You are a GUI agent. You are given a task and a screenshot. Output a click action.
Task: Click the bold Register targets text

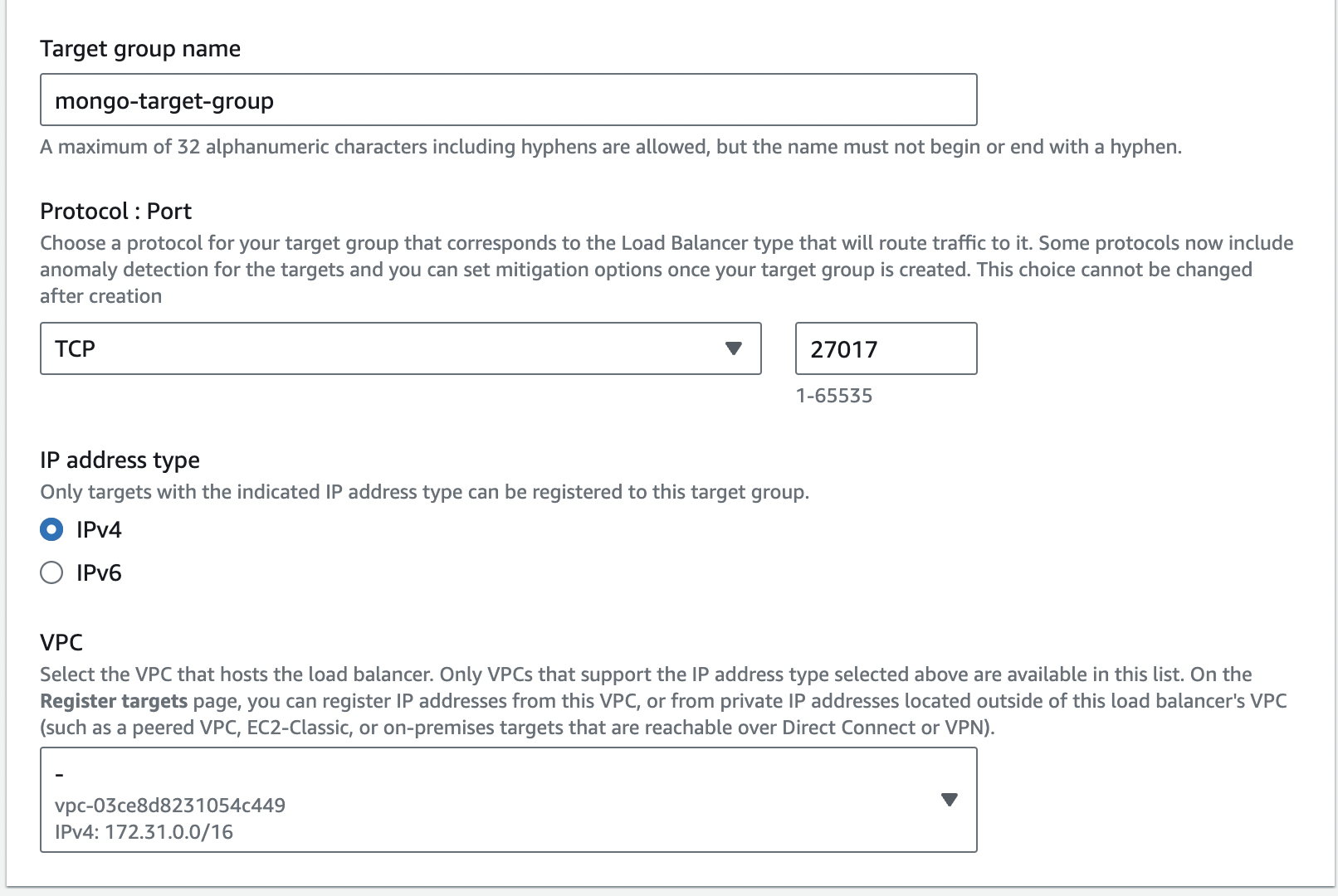coord(114,701)
